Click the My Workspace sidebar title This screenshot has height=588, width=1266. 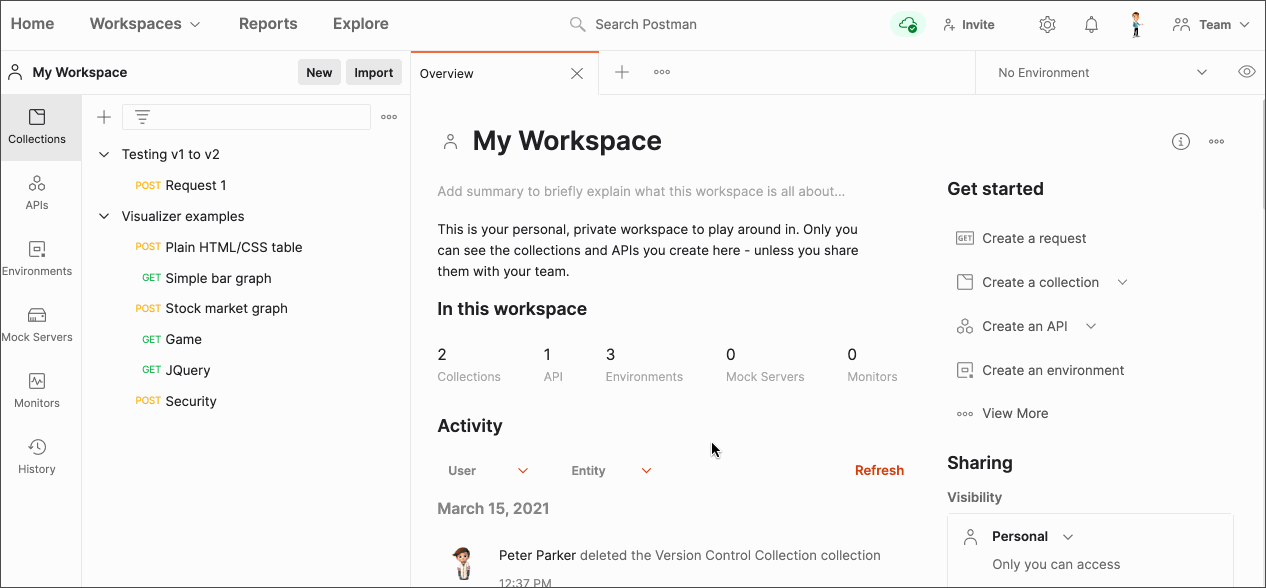80,72
